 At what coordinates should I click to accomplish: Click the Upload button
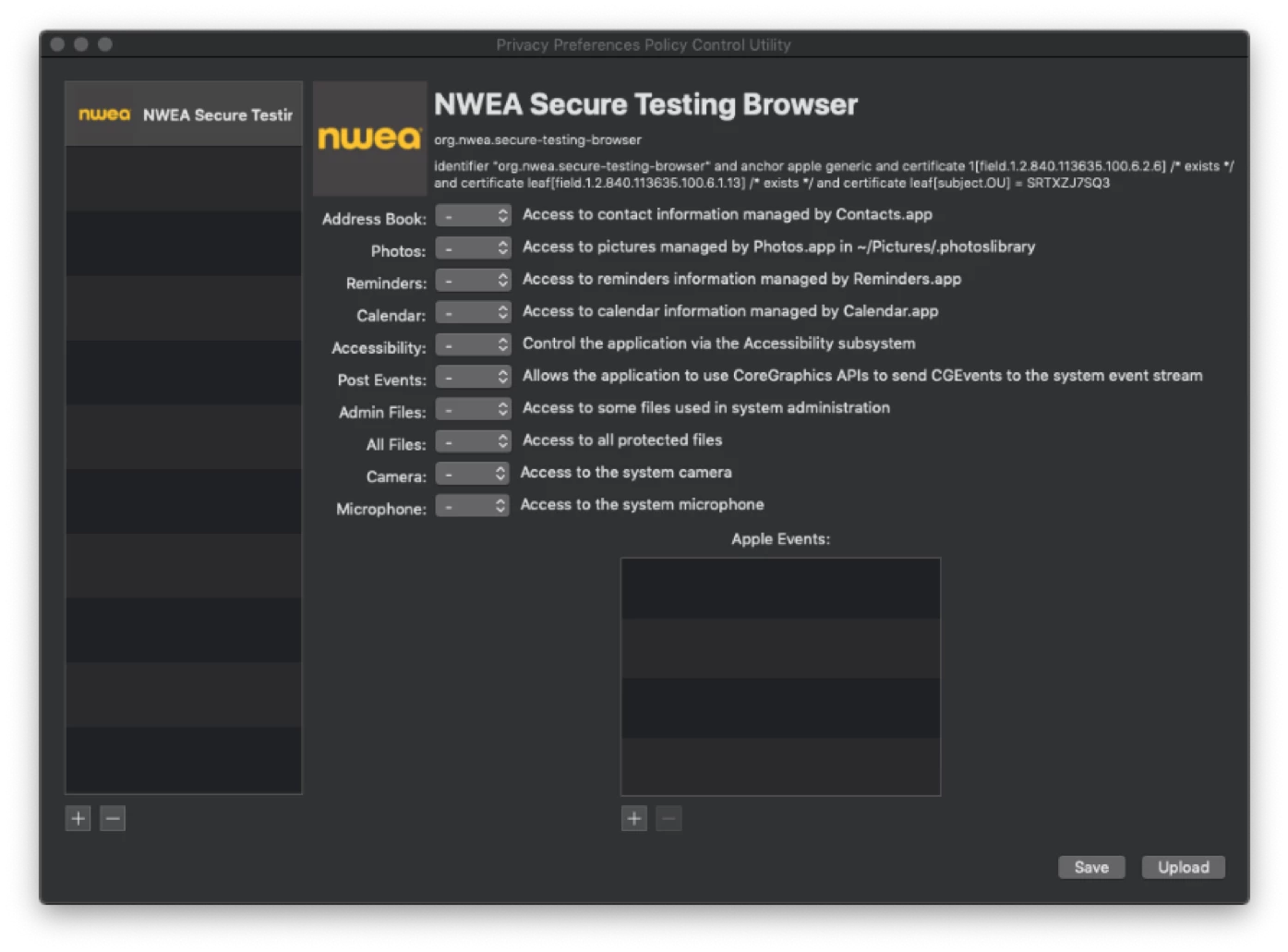coord(1183,867)
